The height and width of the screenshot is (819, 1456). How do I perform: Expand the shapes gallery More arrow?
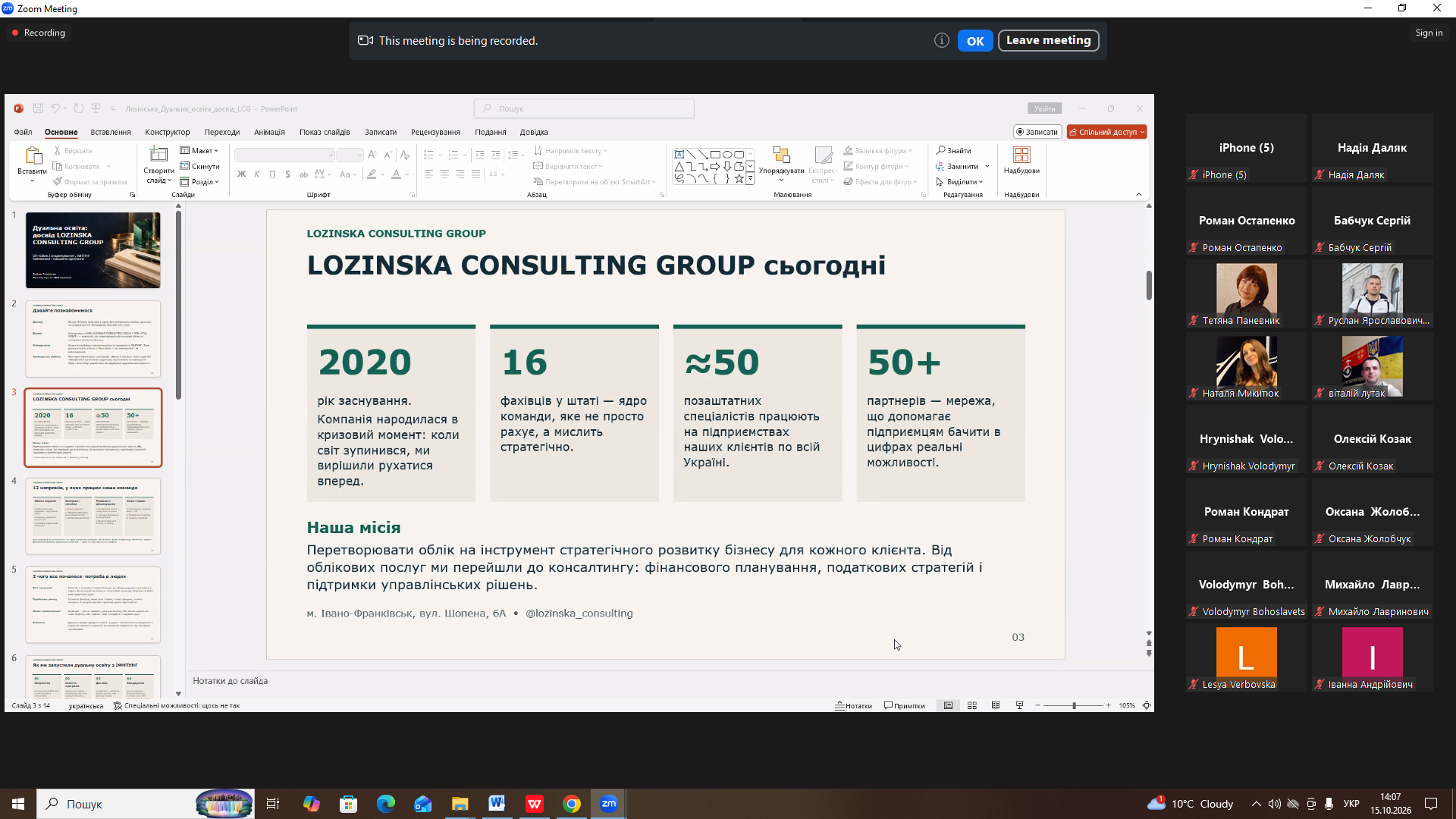(x=750, y=179)
